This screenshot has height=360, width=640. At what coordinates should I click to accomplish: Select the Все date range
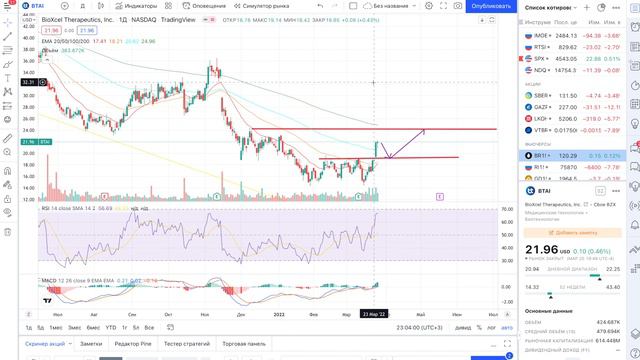tap(149, 328)
